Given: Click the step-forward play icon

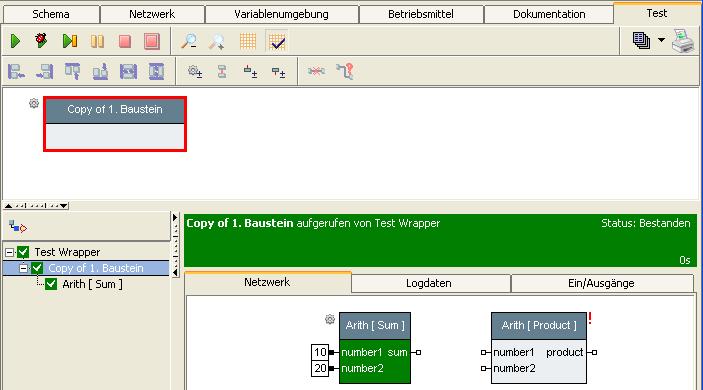Looking at the screenshot, I should coord(70,41).
